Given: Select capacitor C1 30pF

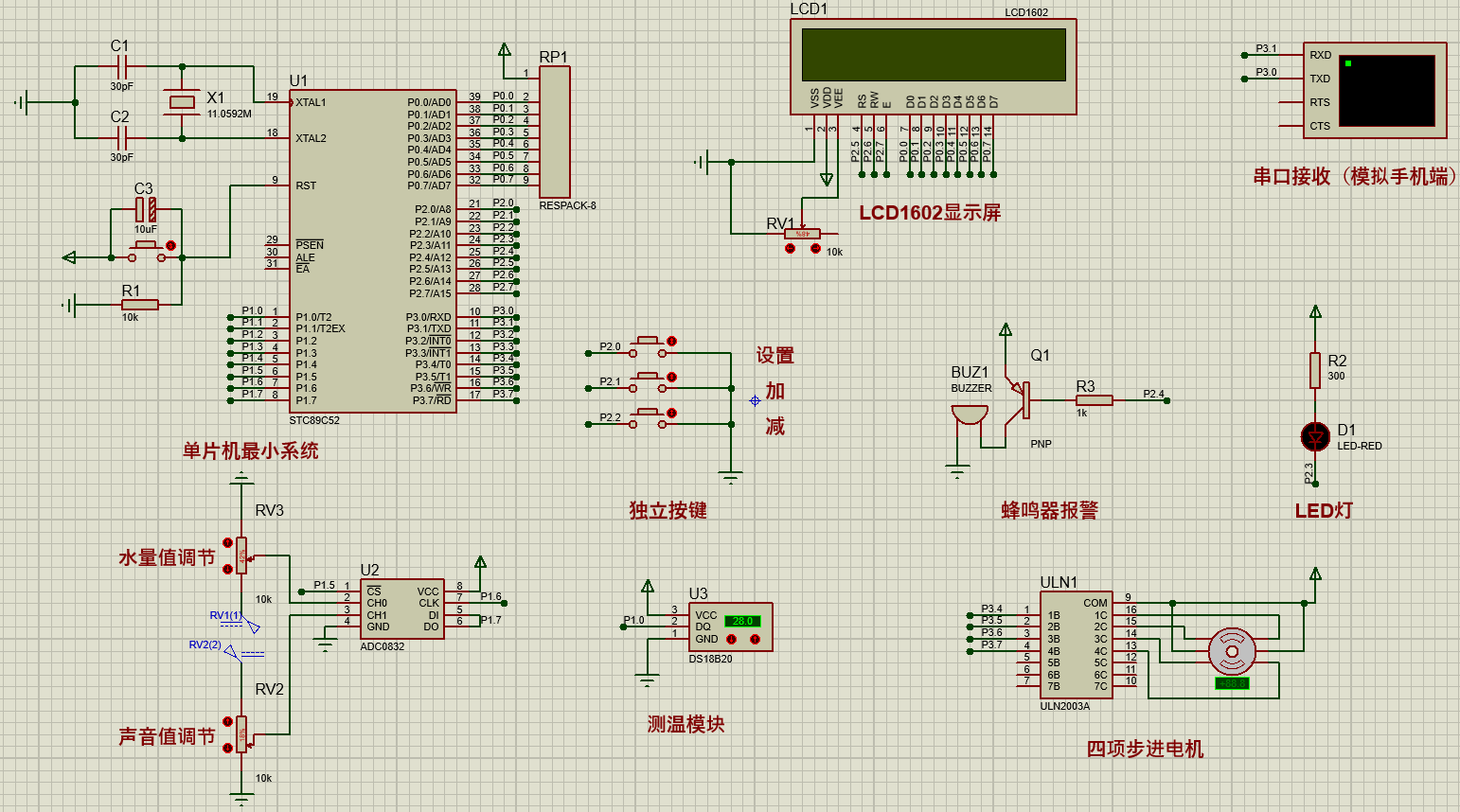Looking at the screenshot, I should (x=121, y=66).
